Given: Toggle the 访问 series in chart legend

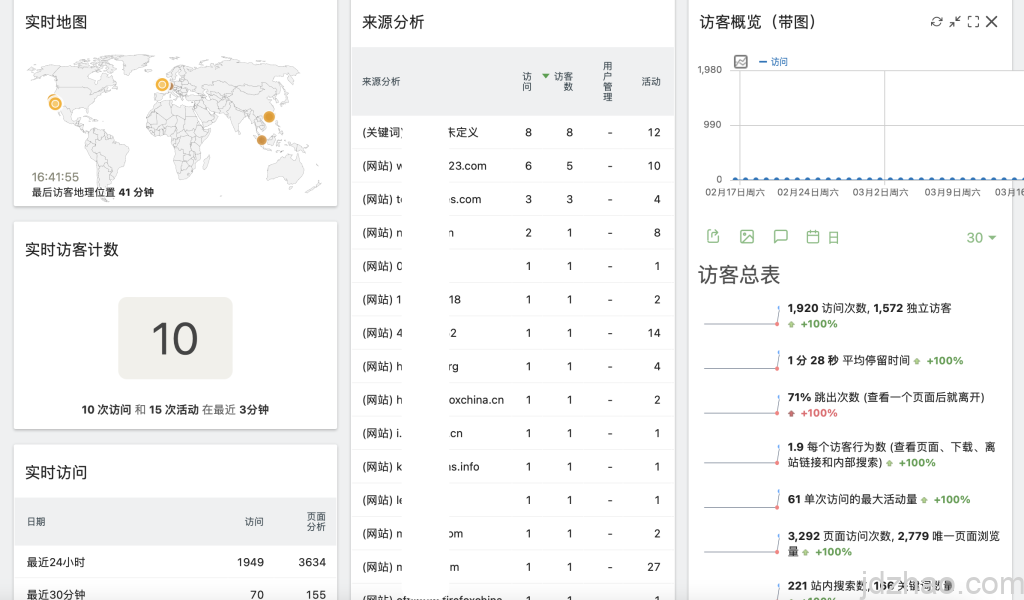Looking at the screenshot, I should pyautogui.click(x=778, y=62).
